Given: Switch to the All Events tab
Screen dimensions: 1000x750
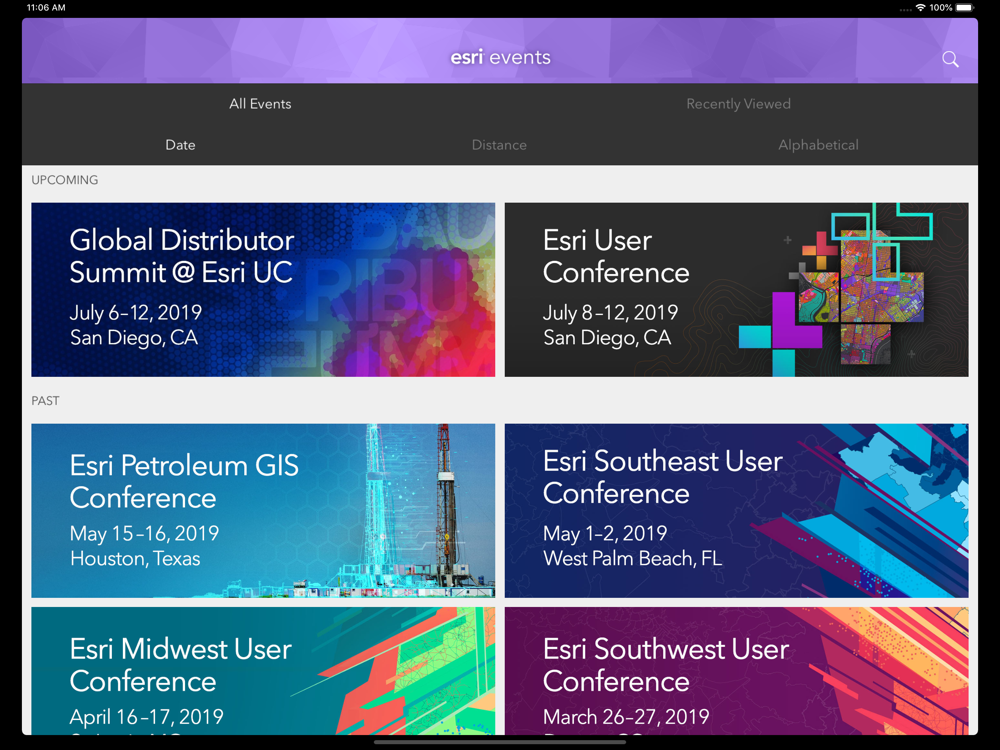Looking at the screenshot, I should click(260, 104).
